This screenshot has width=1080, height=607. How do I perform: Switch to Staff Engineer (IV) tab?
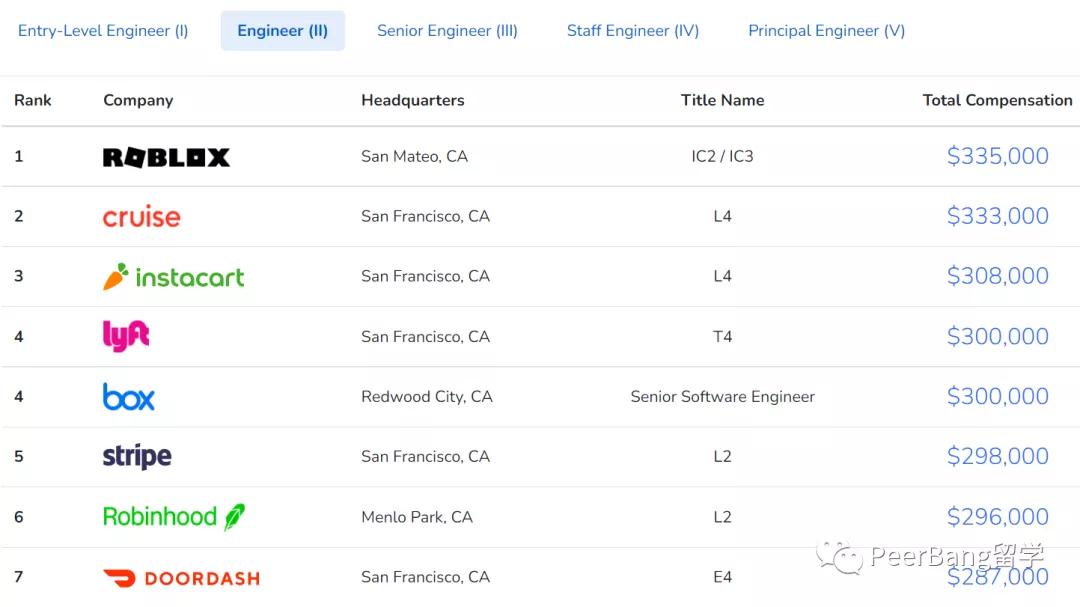point(632,31)
